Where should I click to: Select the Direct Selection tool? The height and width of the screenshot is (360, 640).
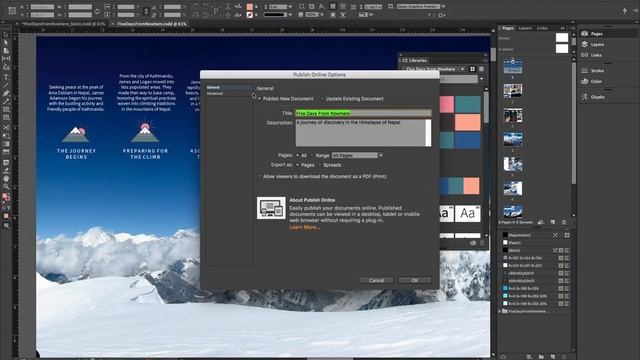point(6,42)
